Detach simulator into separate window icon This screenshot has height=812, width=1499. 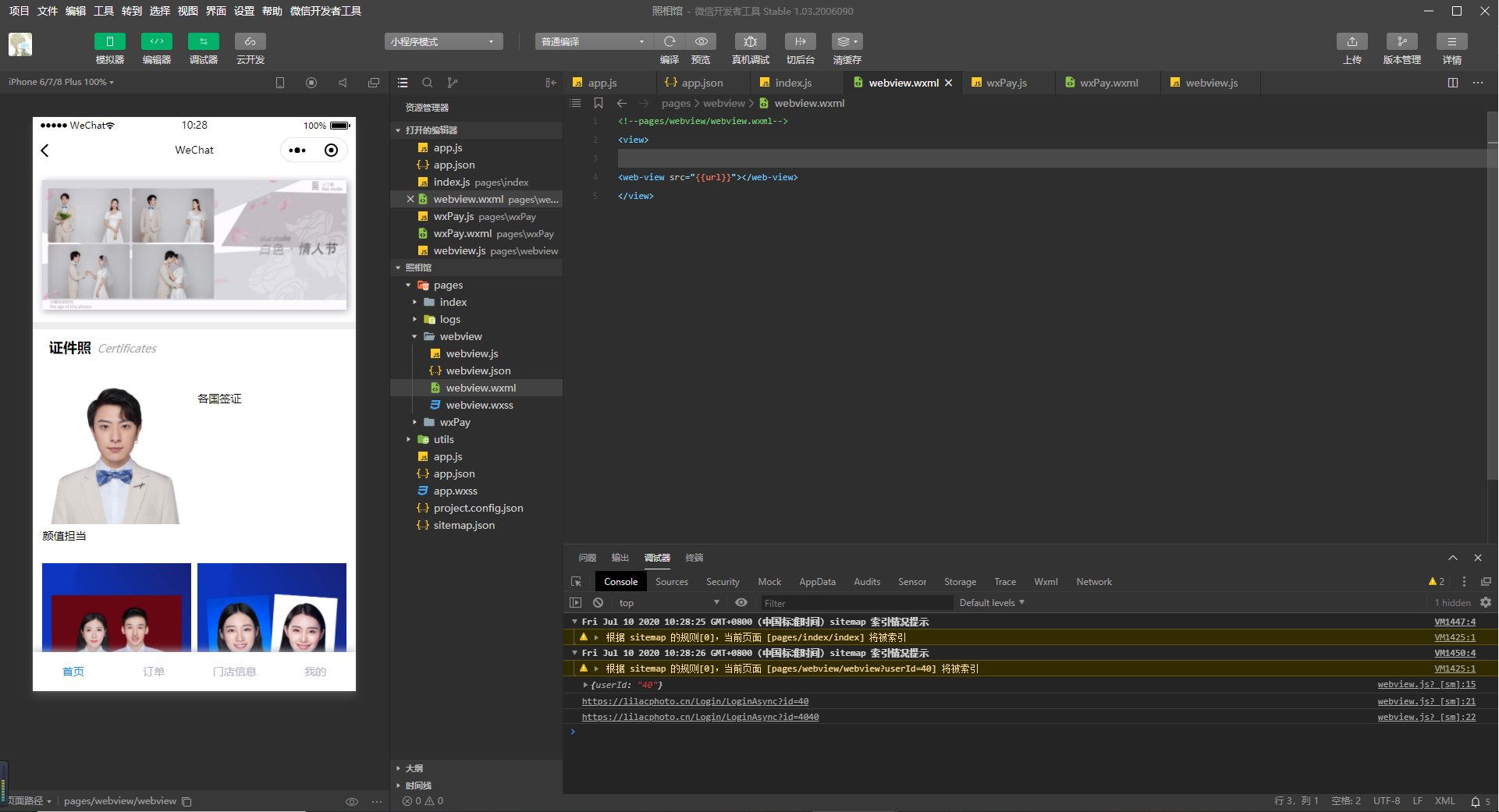tap(374, 83)
